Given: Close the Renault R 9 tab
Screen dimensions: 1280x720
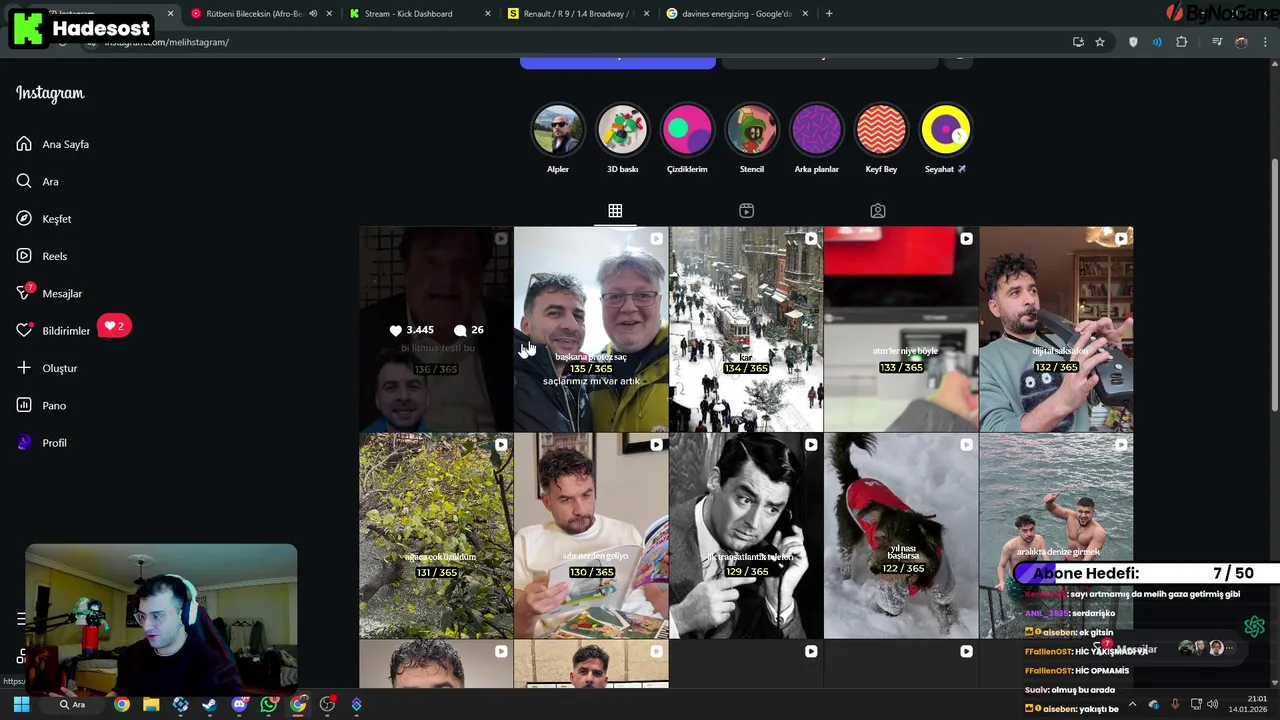Looking at the screenshot, I should (646, 14).
